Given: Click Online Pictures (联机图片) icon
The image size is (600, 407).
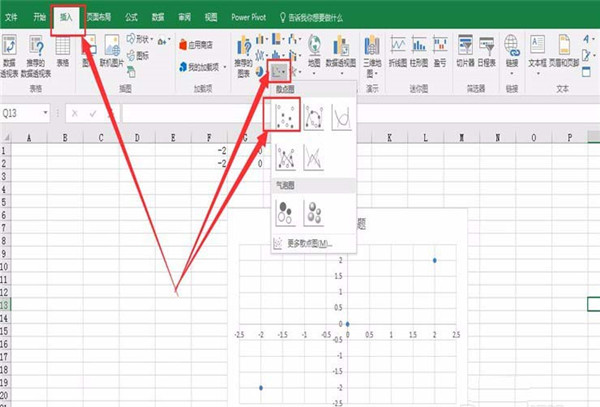Looking at the screenshot, I should tap(112, 46).
